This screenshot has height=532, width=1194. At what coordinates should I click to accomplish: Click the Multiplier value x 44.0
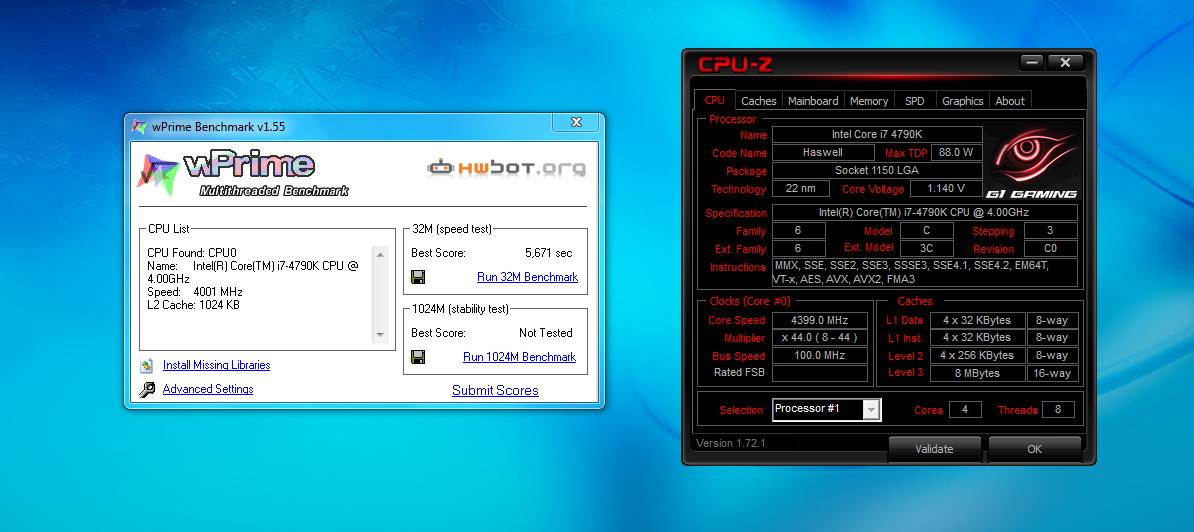point(820,338)
